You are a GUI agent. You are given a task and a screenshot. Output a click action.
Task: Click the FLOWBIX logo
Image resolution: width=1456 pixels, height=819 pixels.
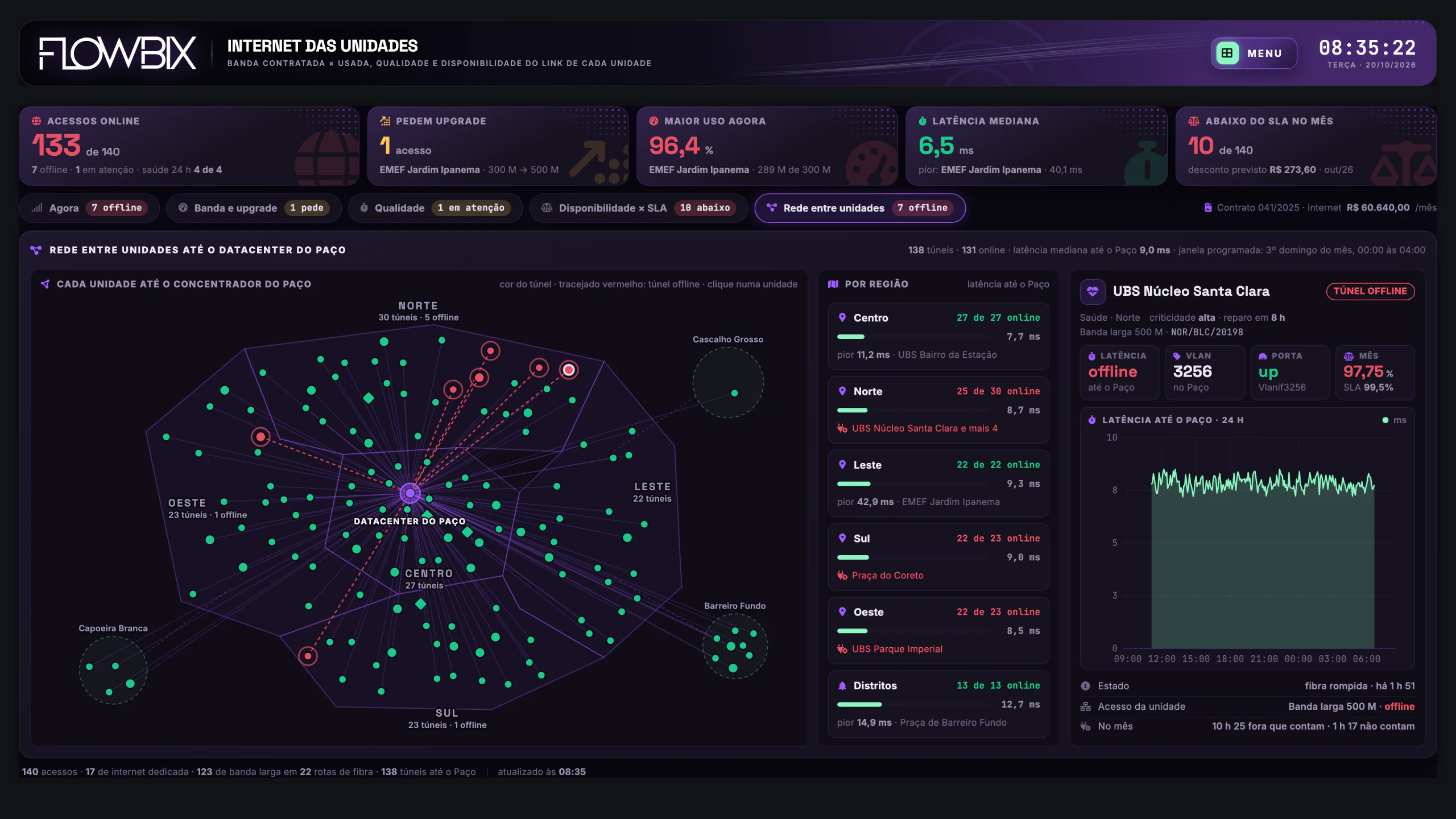click(118, 53)
